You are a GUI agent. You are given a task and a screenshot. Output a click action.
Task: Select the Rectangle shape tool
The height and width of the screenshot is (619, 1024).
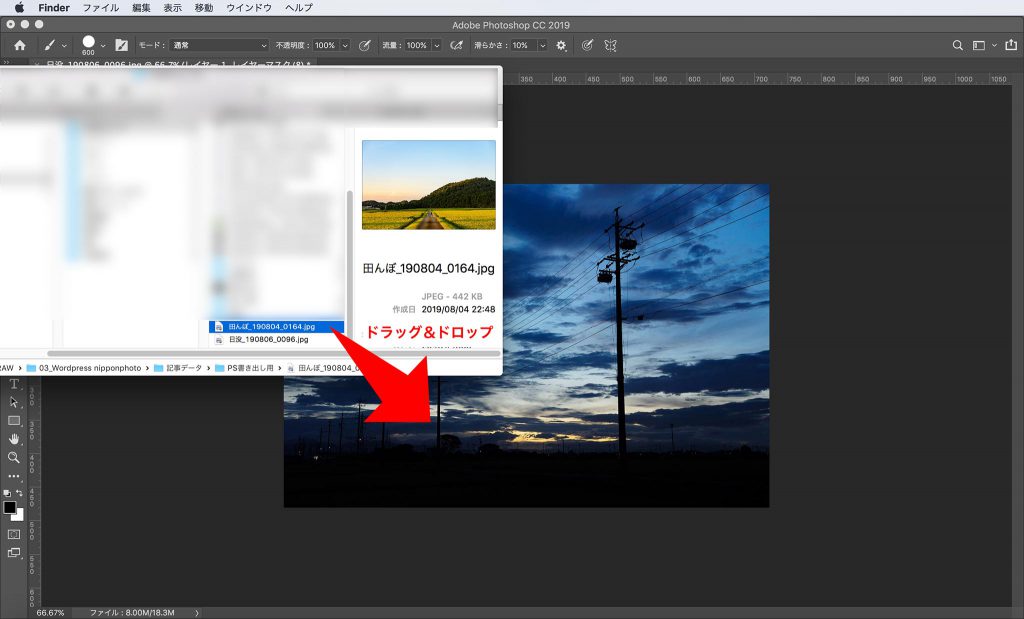(x=14, y=421)
